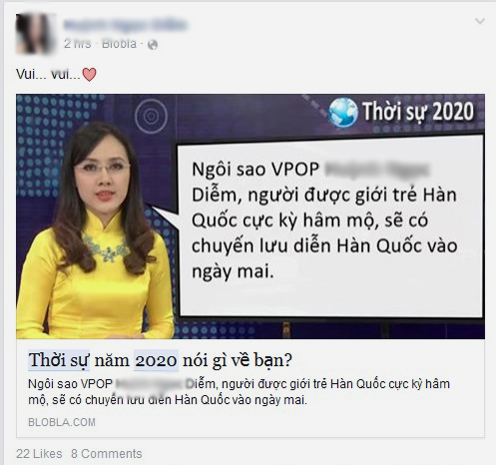Click the red heart emoji in post

89,74
